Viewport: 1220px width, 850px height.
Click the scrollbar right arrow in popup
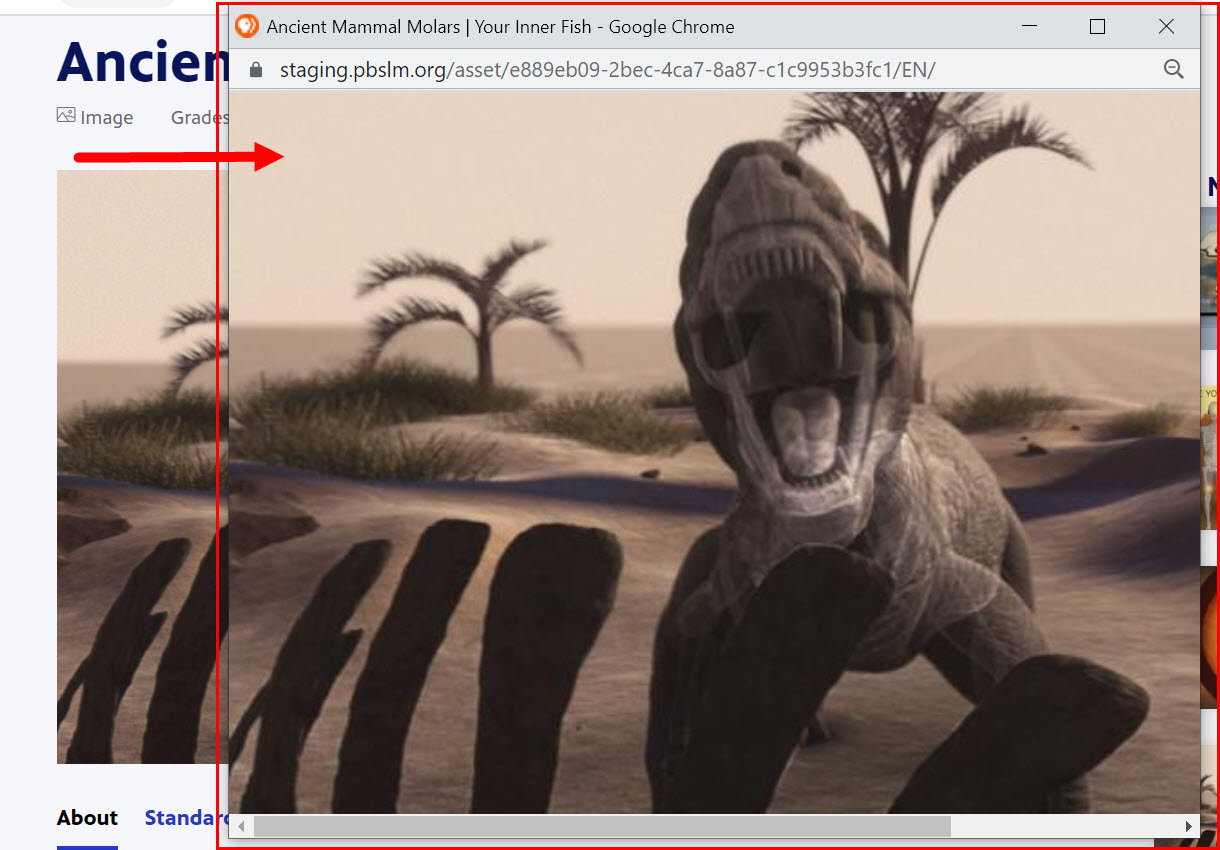click(1188, 826)
